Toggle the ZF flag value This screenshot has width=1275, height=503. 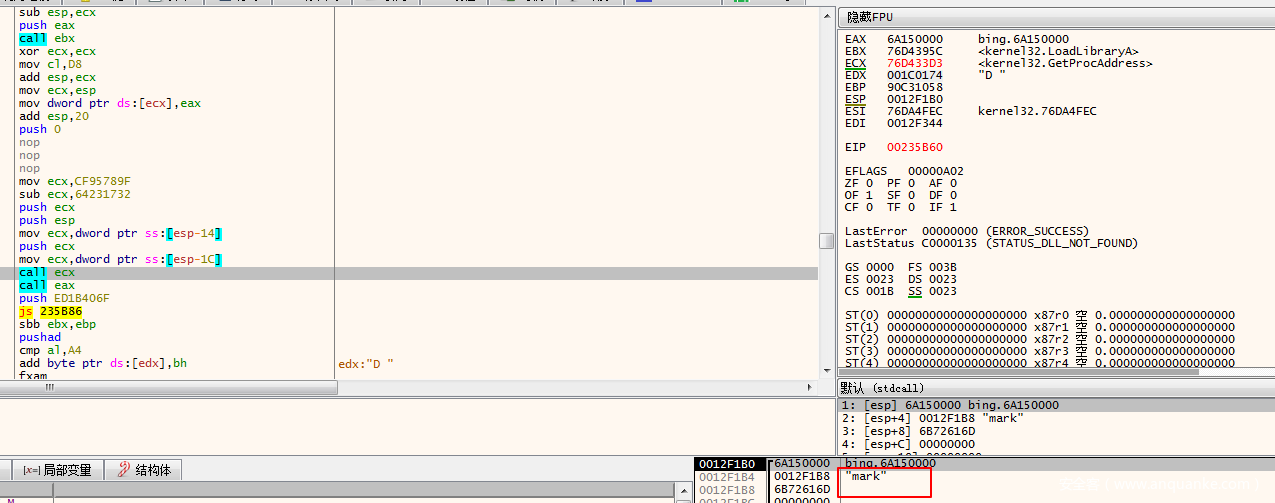coord(867,183)
